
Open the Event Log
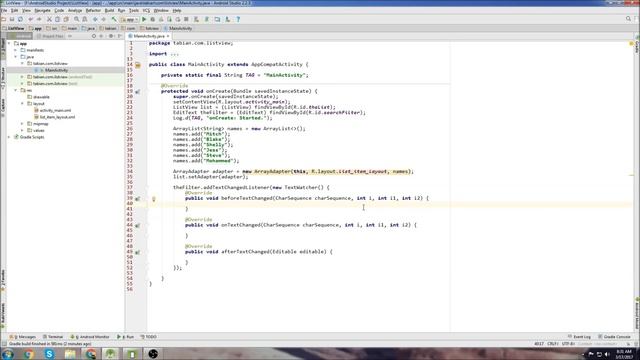[580, 337]
